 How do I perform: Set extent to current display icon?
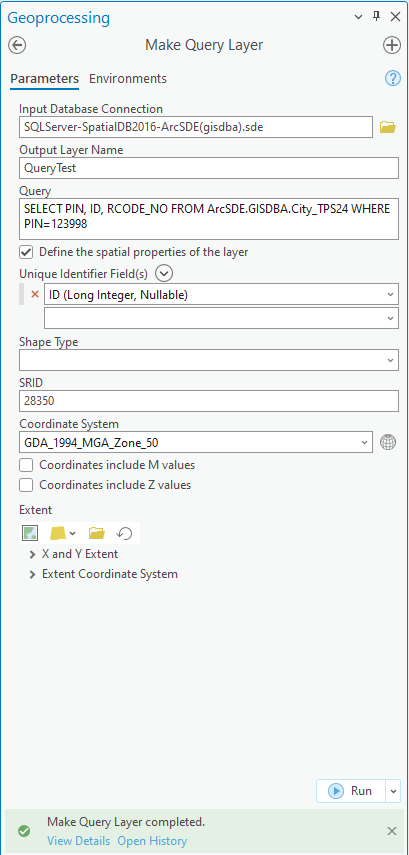pyautogui.click(x=30, y=533)
